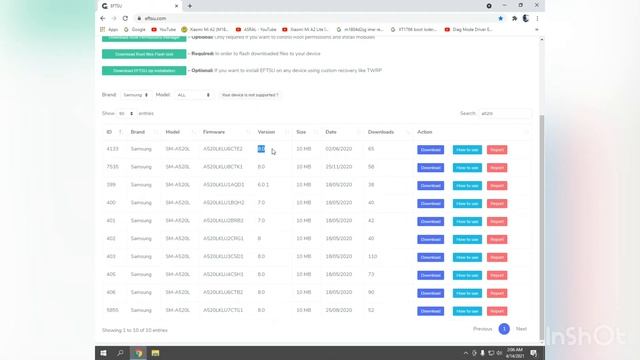Image resolution: width=640 pixels, height=360 pixels.
Task: Open a new browser tab with plus
Action: coord(190,6)
